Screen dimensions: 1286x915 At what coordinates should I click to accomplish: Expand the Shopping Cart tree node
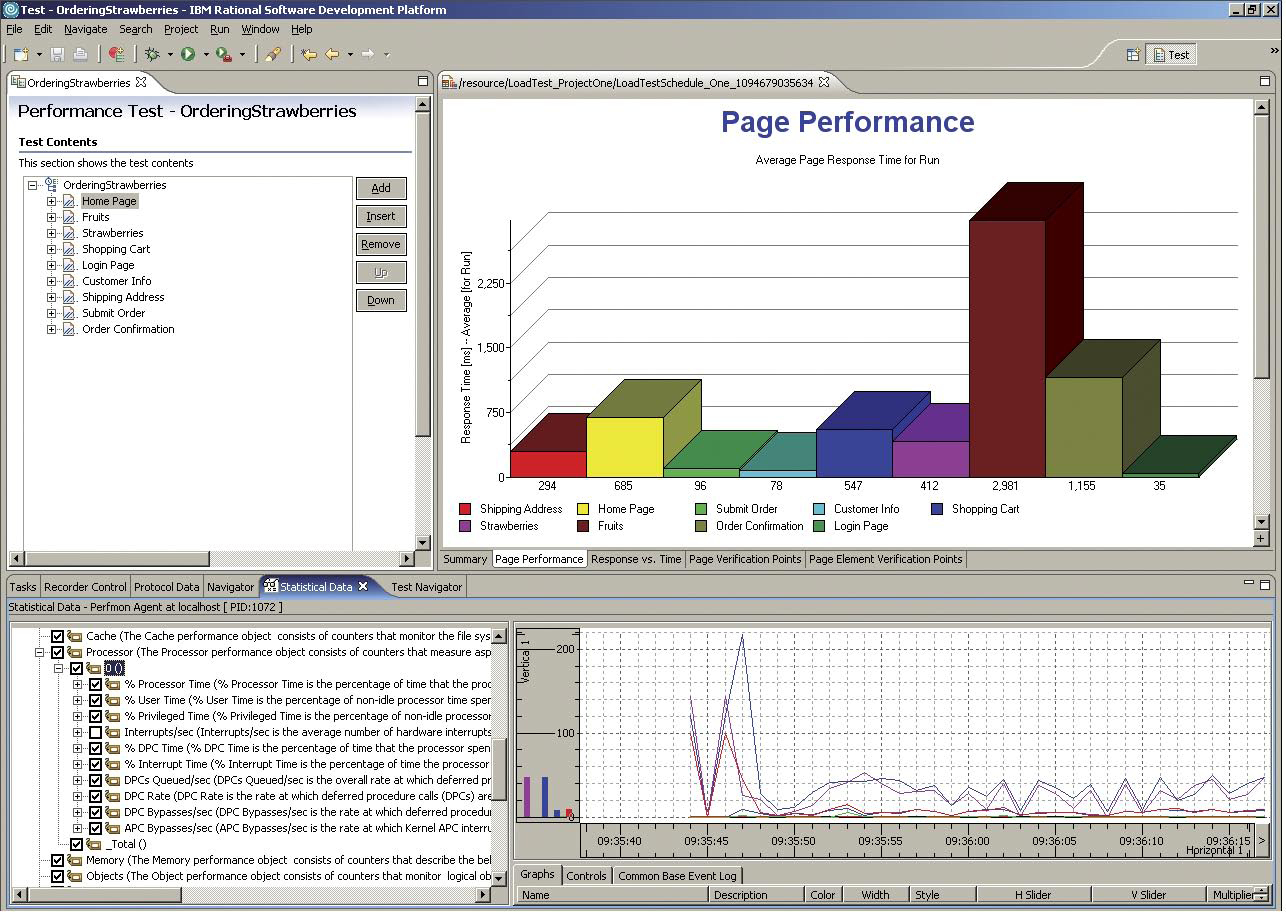[x=51, y=249]
